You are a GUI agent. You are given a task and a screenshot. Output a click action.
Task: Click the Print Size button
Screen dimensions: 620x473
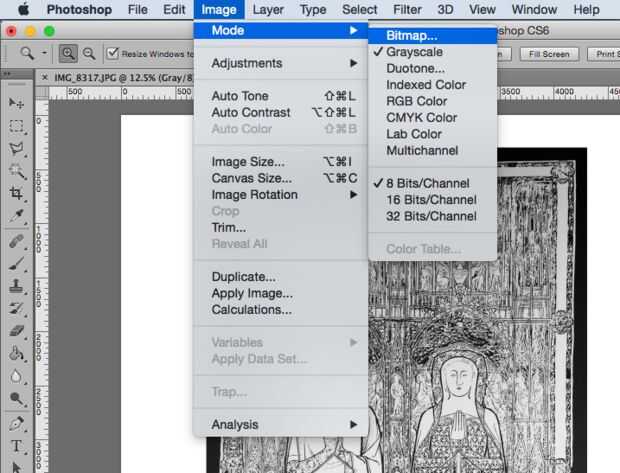click(604, 54)
